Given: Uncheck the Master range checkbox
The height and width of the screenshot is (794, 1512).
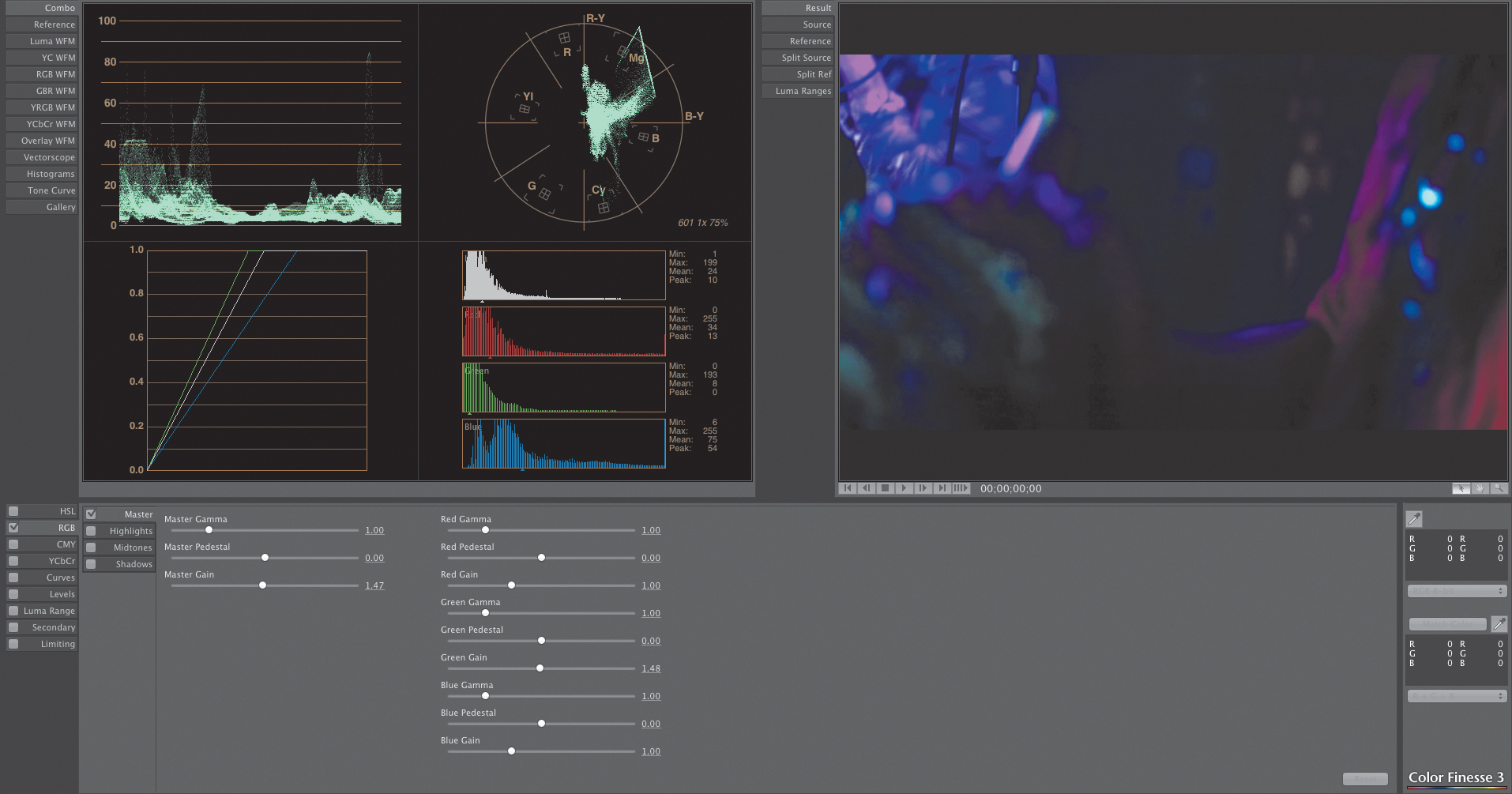Looking at the screenshot, I should (91, 514).
